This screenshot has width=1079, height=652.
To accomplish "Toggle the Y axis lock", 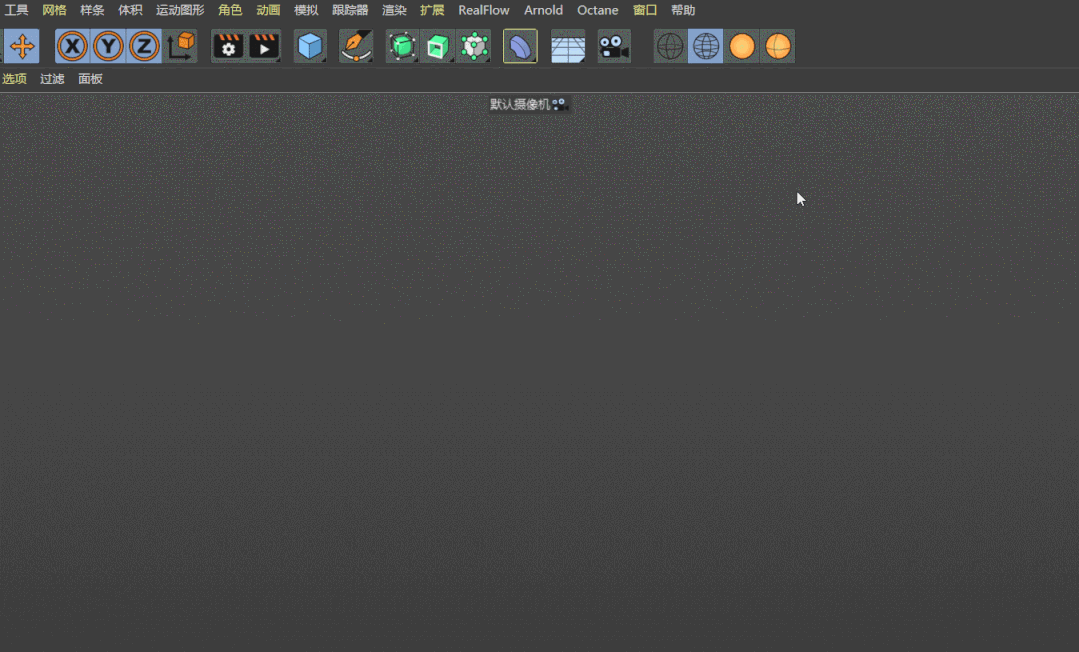I will coord(108,46).
